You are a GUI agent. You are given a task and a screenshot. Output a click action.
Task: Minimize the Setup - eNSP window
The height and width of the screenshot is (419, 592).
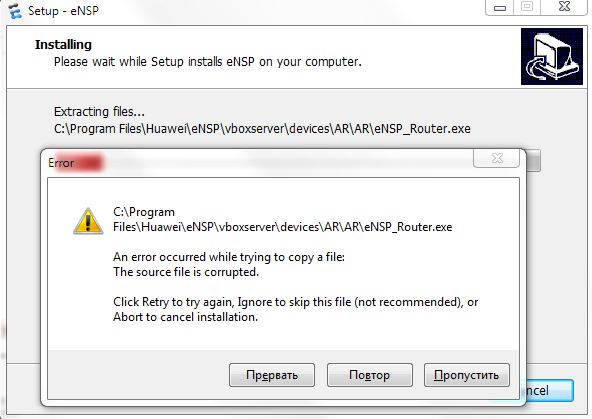tap(500, 7)
